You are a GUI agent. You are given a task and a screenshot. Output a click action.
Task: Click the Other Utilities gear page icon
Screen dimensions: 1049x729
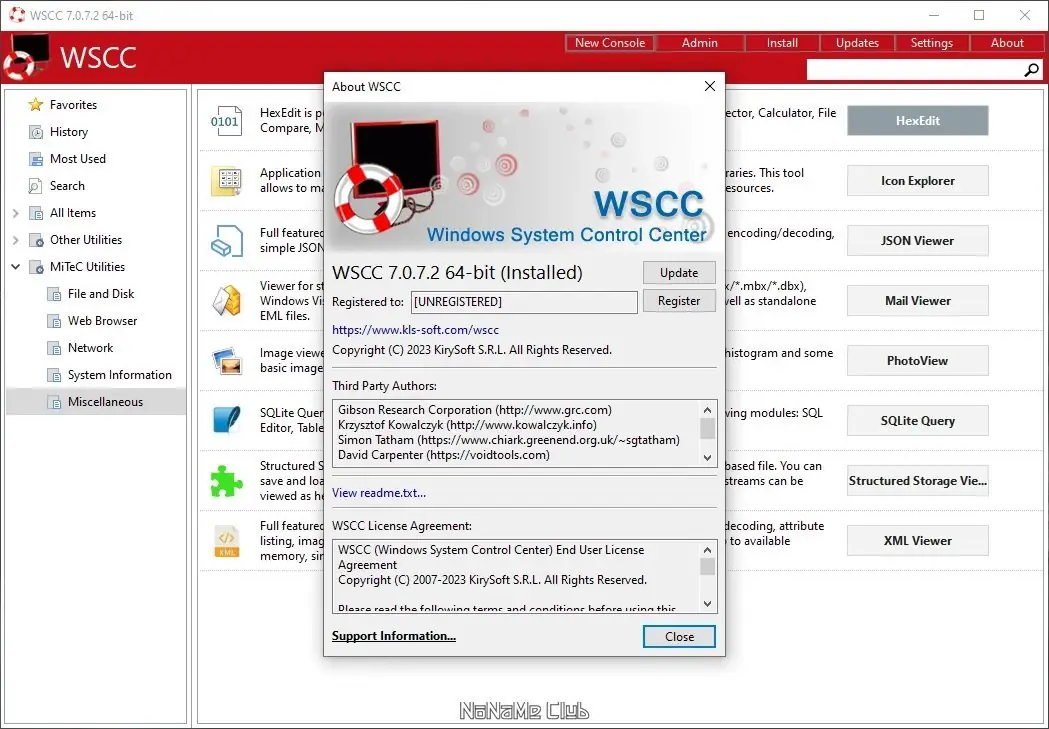point(35,240)
